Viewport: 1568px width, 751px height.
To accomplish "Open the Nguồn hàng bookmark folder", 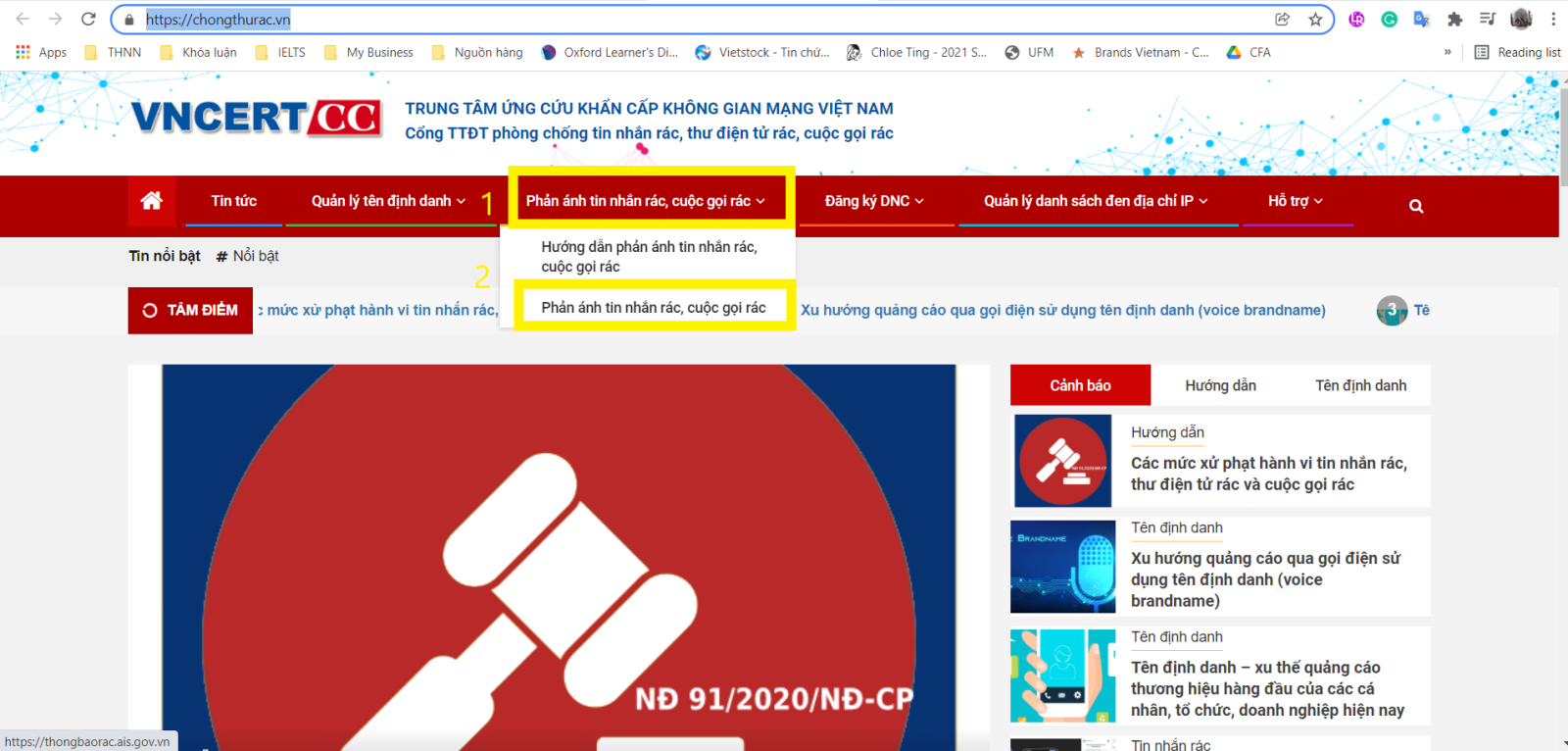I will pyautogui.click(x=477, y=52).
